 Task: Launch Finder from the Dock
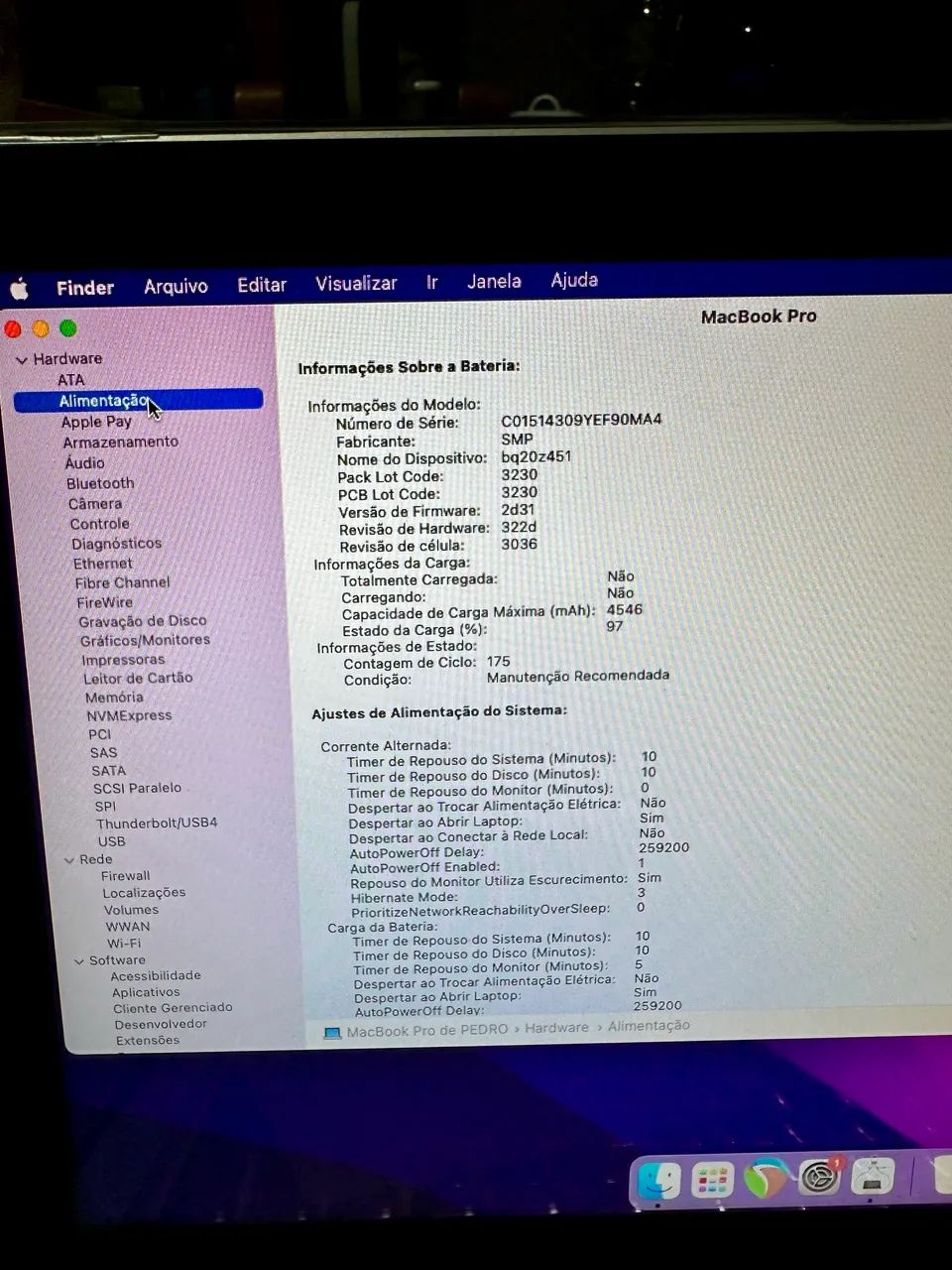pyautogui.click(x=659, y=1181)
